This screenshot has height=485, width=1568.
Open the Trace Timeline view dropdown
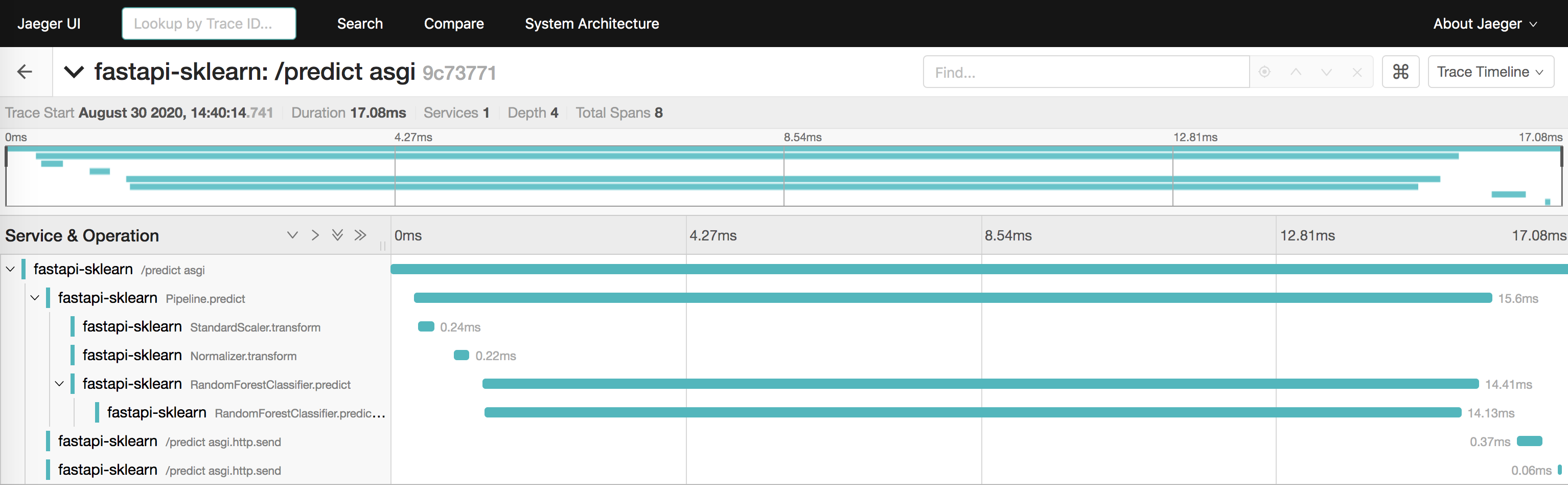pyautogui.click(x=1490, y=71)
